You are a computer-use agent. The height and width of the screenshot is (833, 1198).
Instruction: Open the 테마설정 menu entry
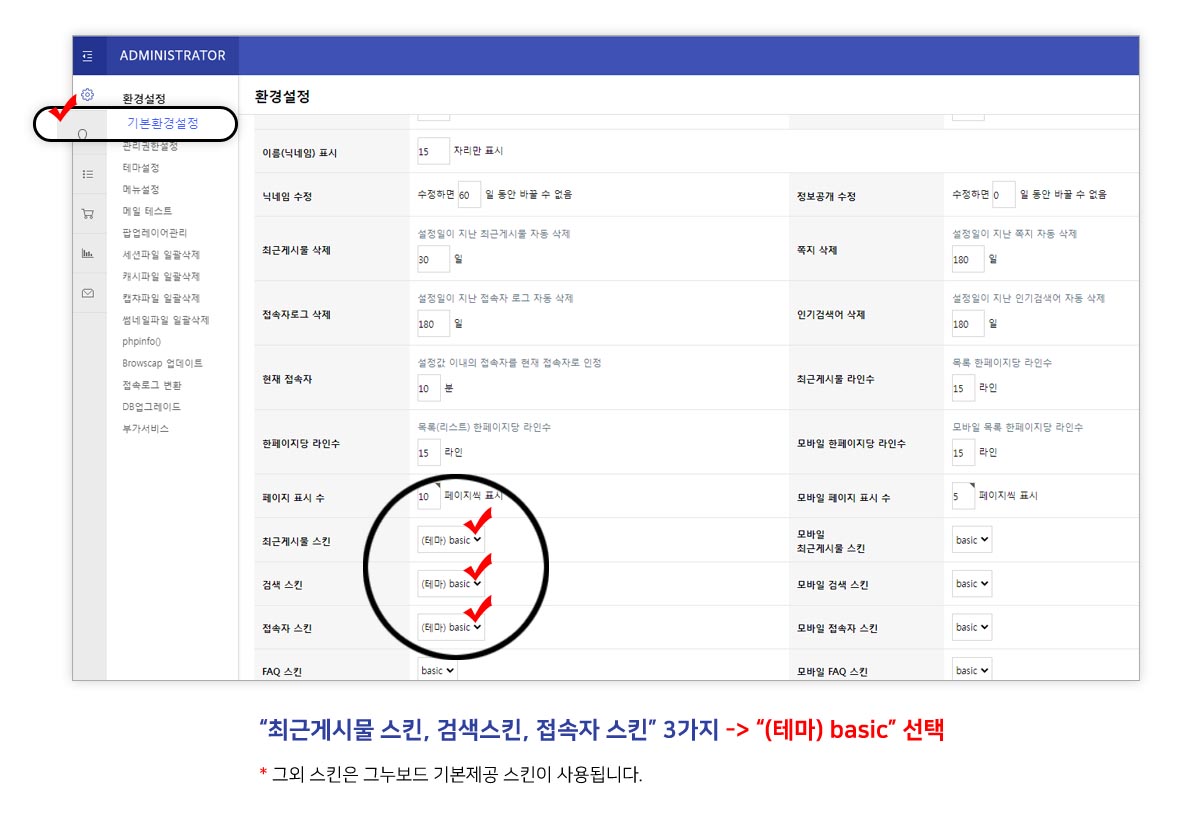(143, 166)
